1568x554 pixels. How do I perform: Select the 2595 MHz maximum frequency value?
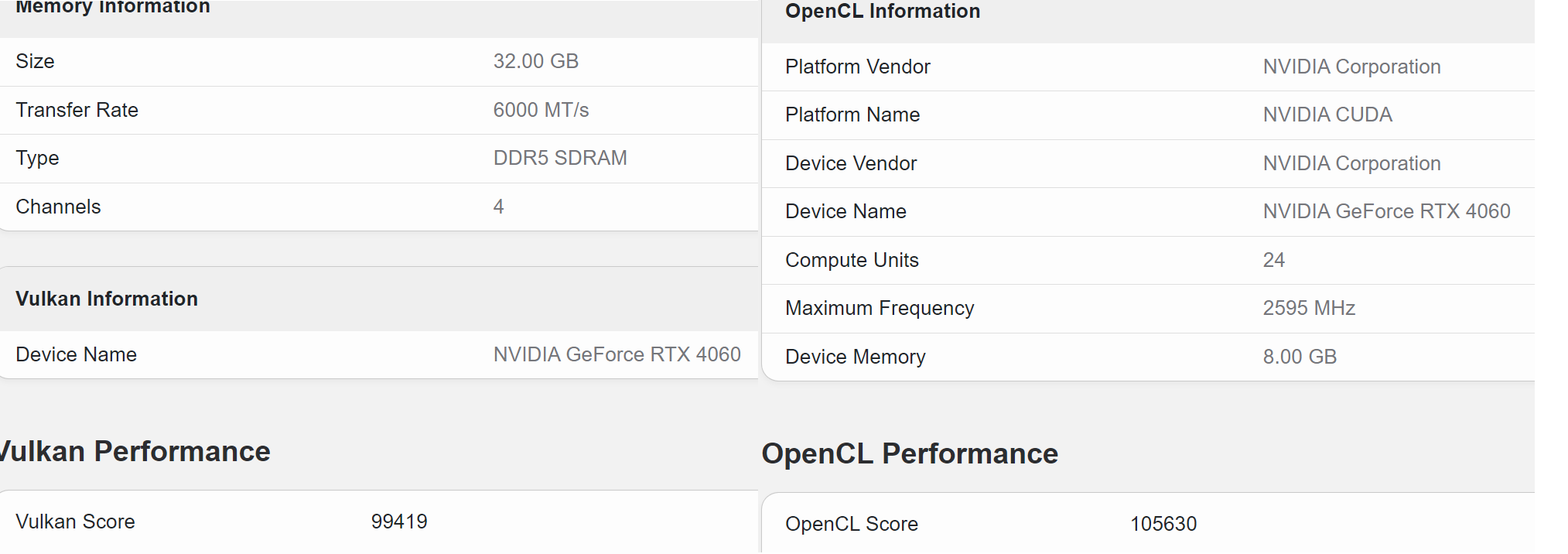point(1309,308)
